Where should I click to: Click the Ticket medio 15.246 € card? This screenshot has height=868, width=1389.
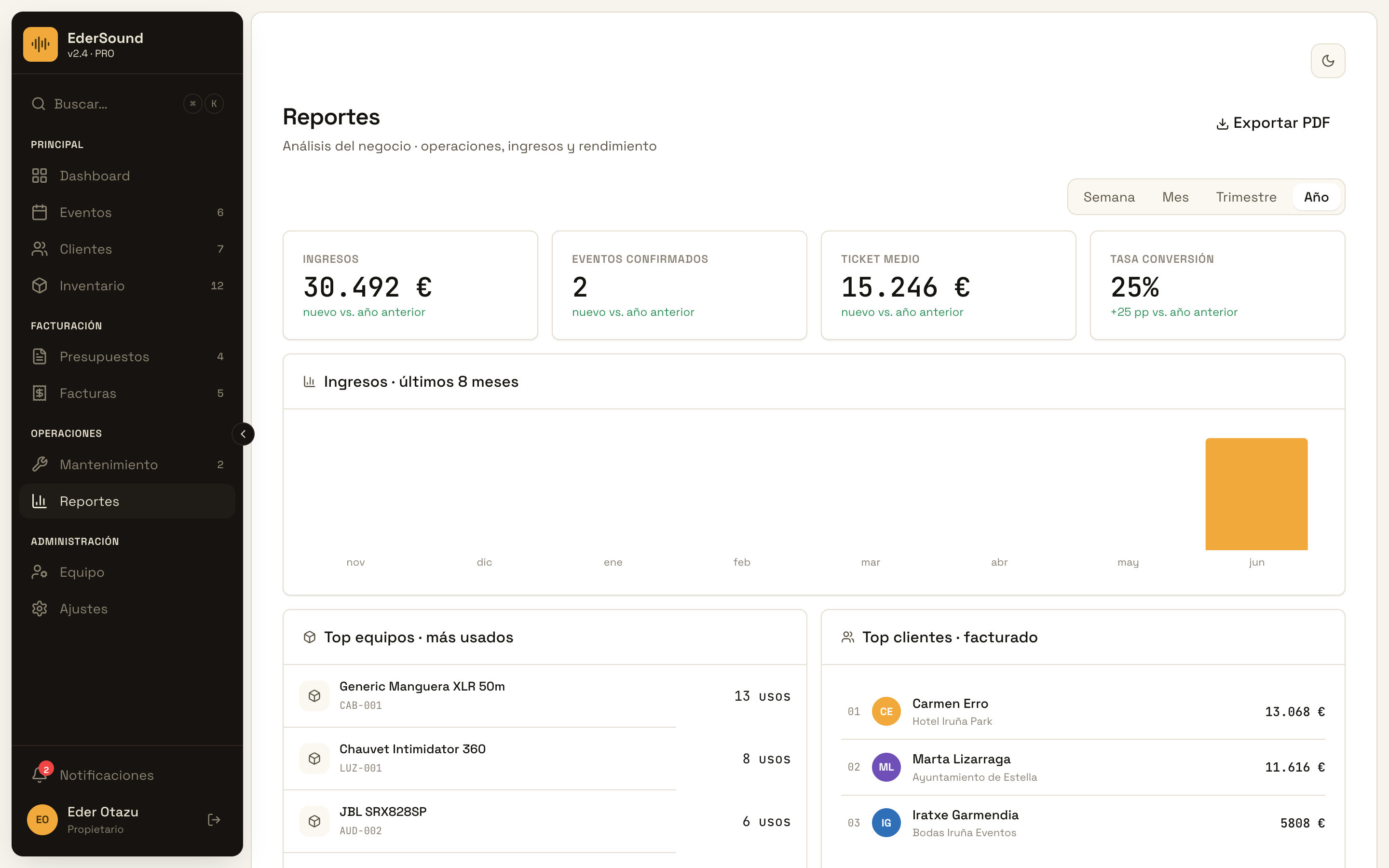click(948, 285)
